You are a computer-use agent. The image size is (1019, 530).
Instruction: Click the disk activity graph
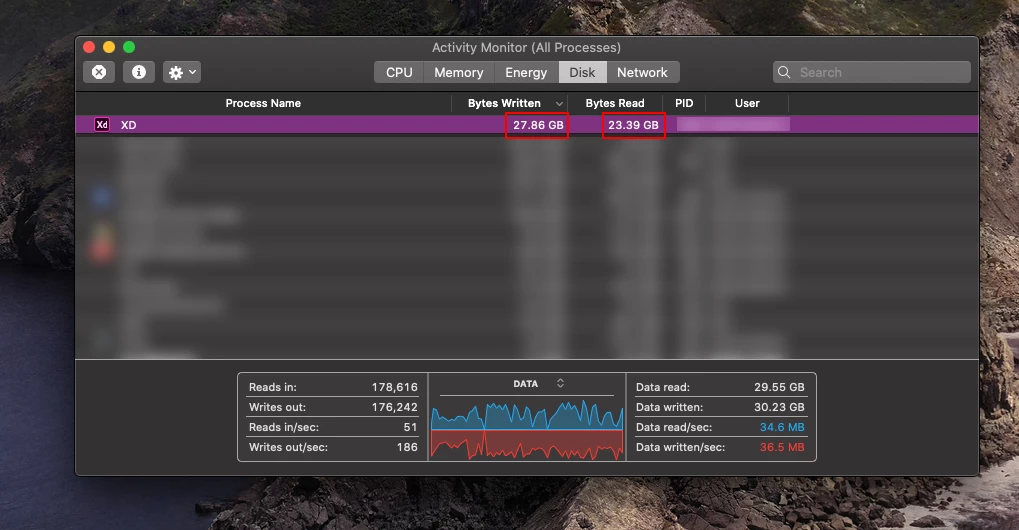tap(527, 430)
